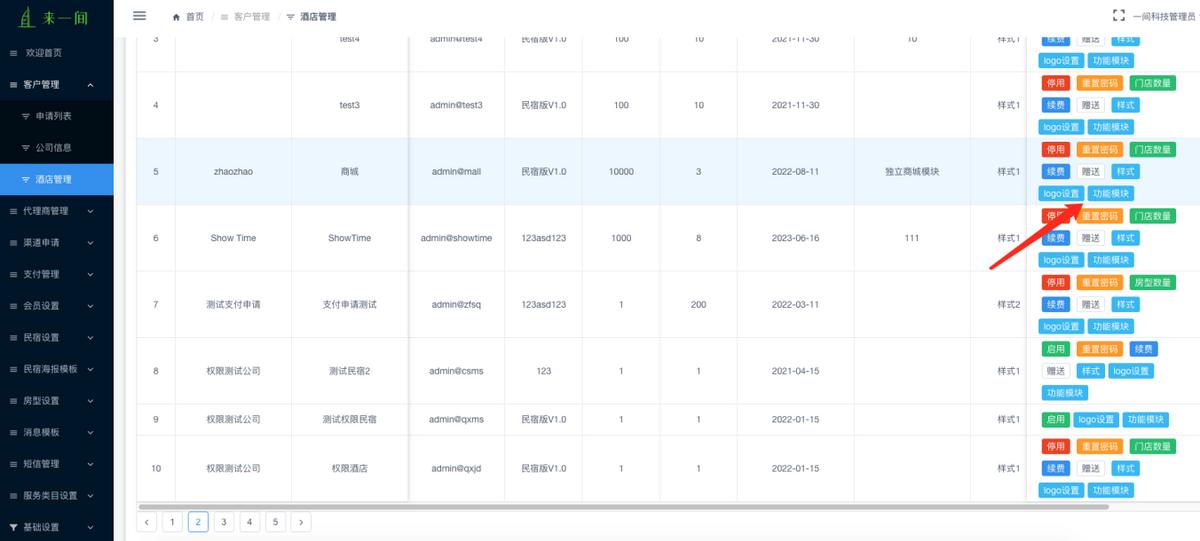Click 门店数量 in the 权限酒店 row
The width and height of the screenshot is (1200, 541).
click(x=1153, y=446)
